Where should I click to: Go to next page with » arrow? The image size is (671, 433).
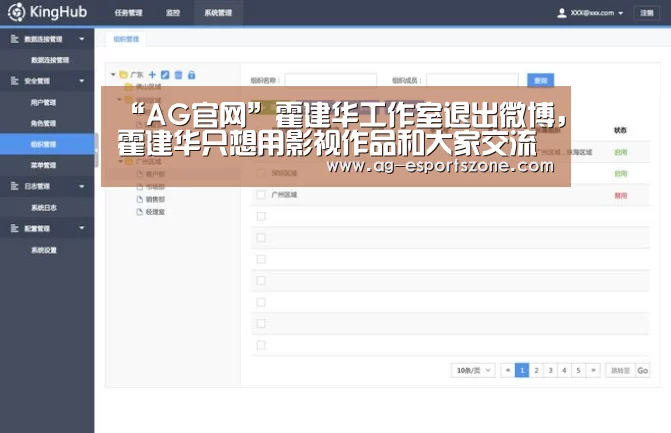[x=593, y=370]
